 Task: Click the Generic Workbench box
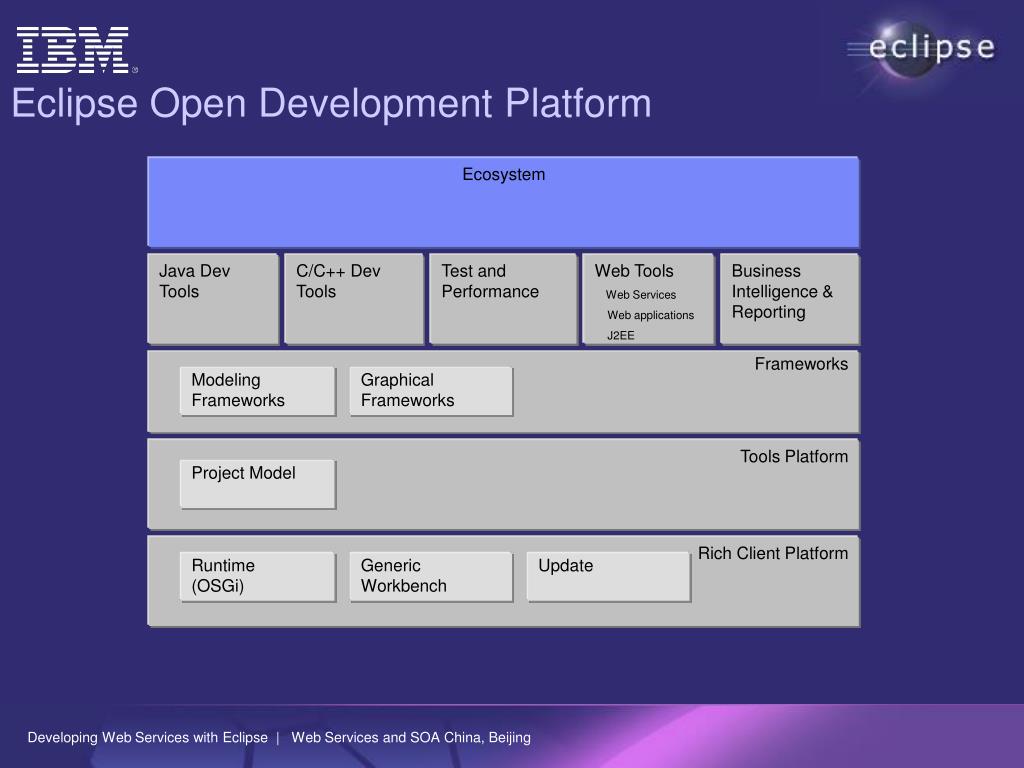click(x=430, y=576)
